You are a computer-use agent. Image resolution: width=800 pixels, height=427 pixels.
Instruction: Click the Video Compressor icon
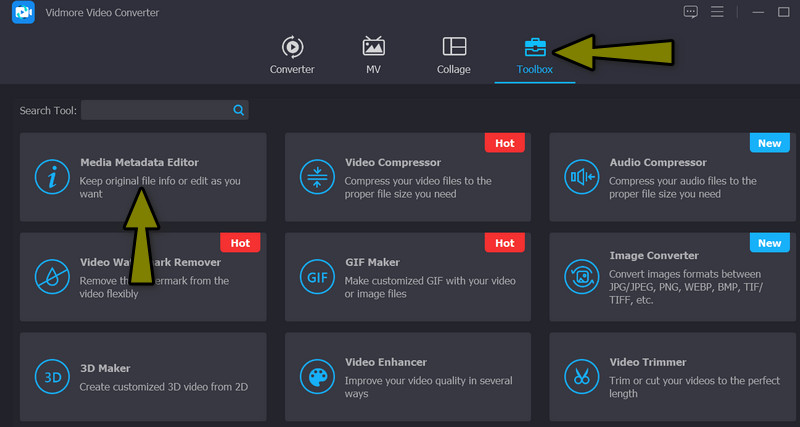(317, 176)
